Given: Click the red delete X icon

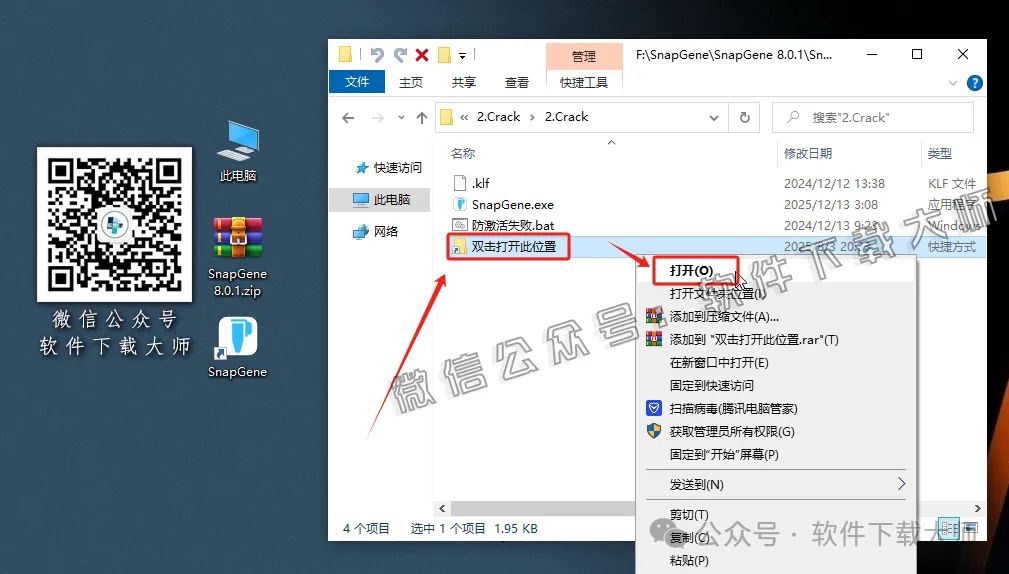Looking at the screenshot, I should point(422,55).
